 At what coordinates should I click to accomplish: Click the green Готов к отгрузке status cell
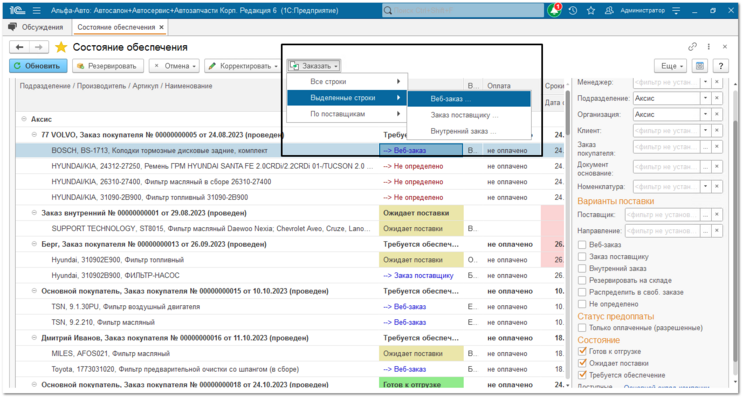[x=421, y=384]
